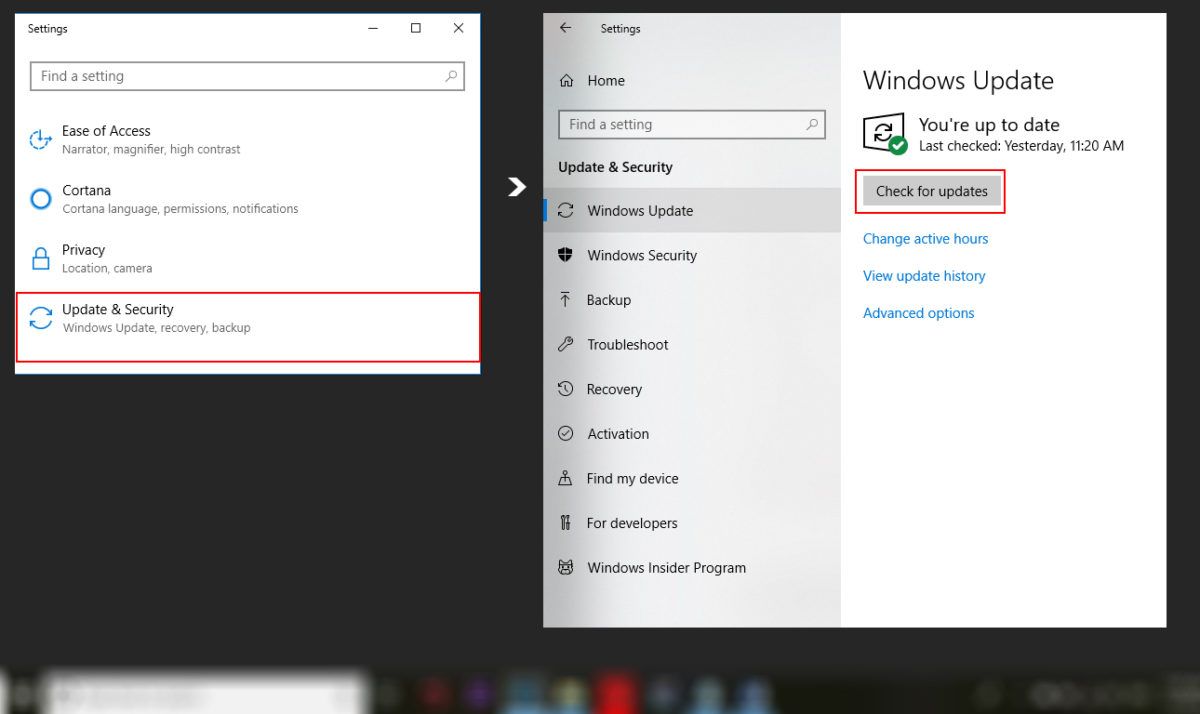The image size is (1200, 714).
Task: Click the Windows Security shield icon
Action: (566, 255)
